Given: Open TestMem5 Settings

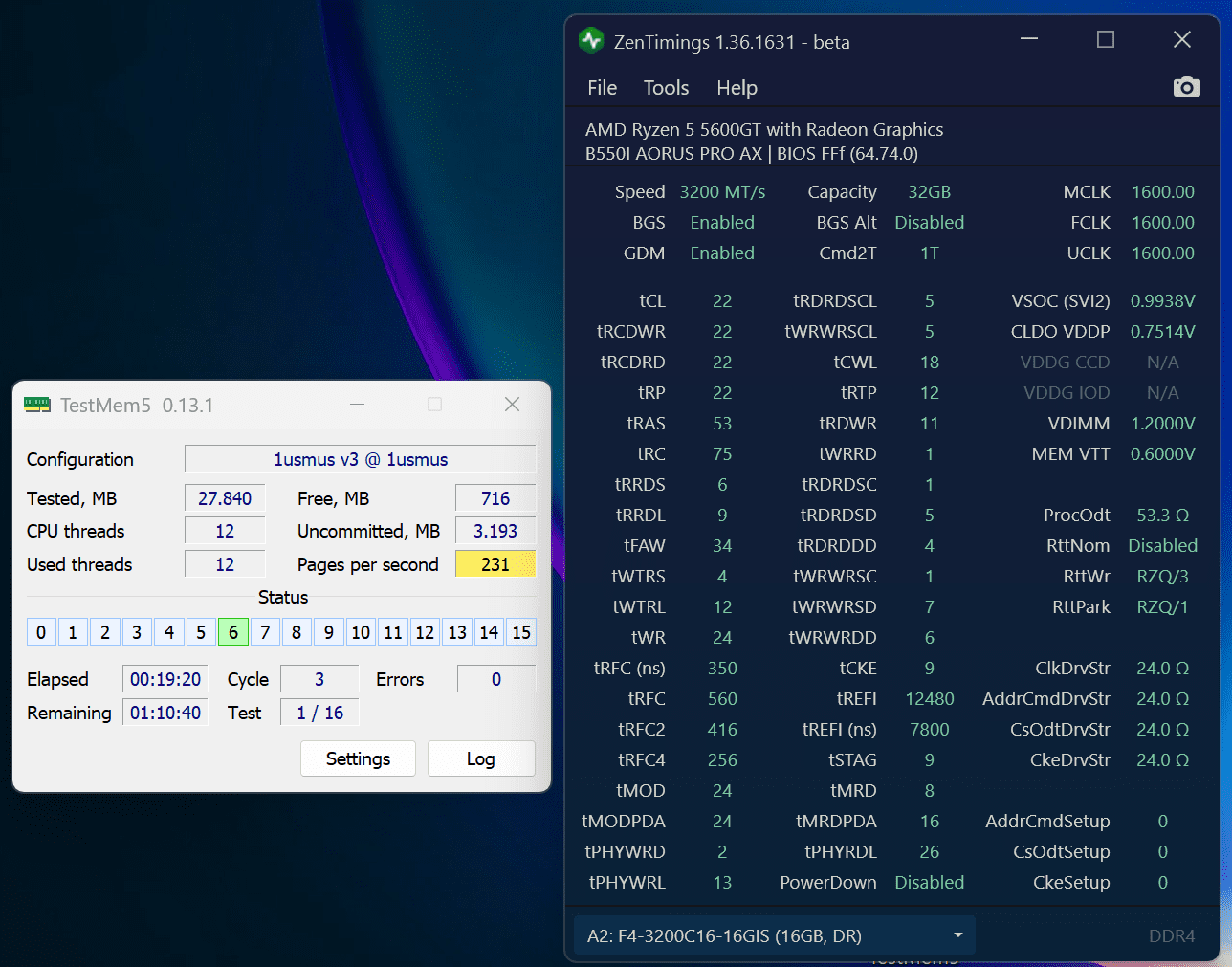Looking at the screenshot, I should coord(358,758).
